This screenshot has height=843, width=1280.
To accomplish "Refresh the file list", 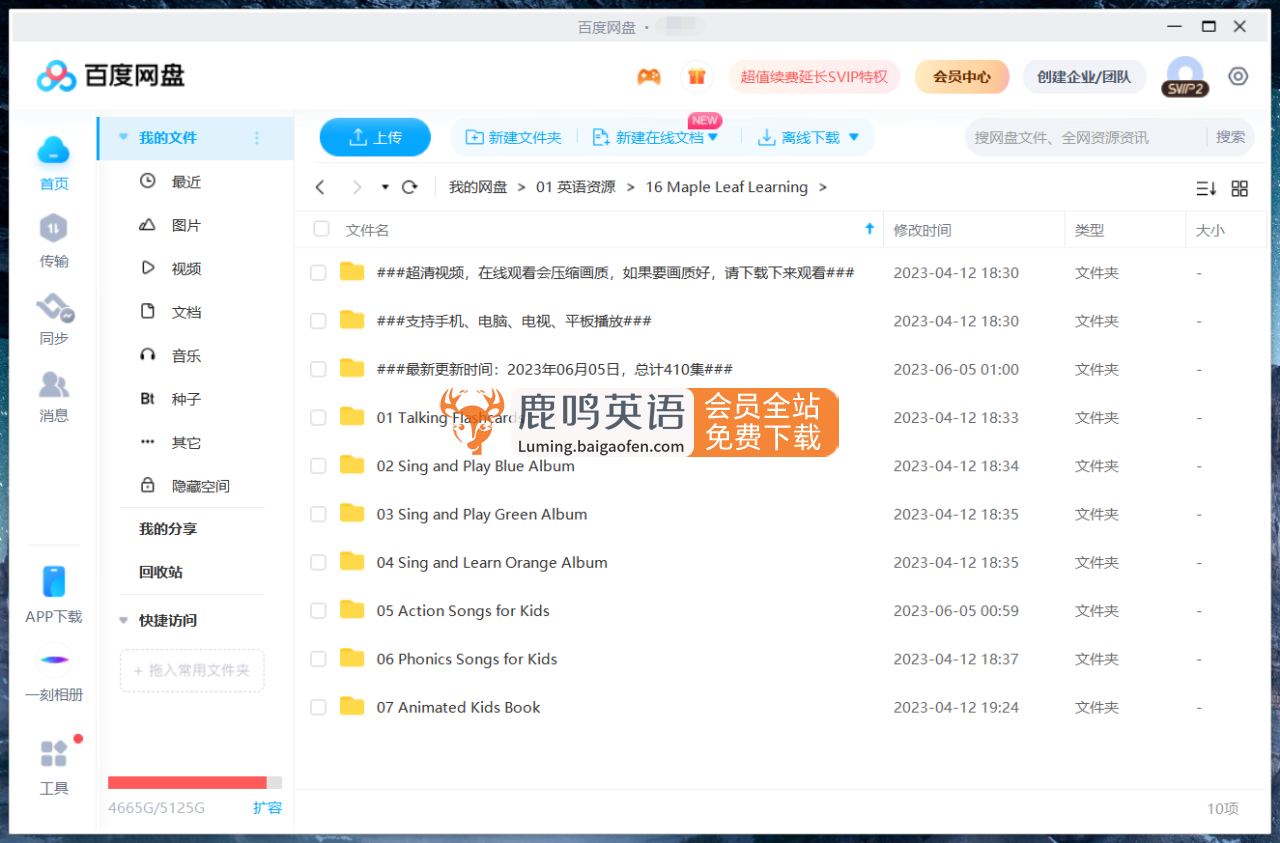I will tap(409, 187).
